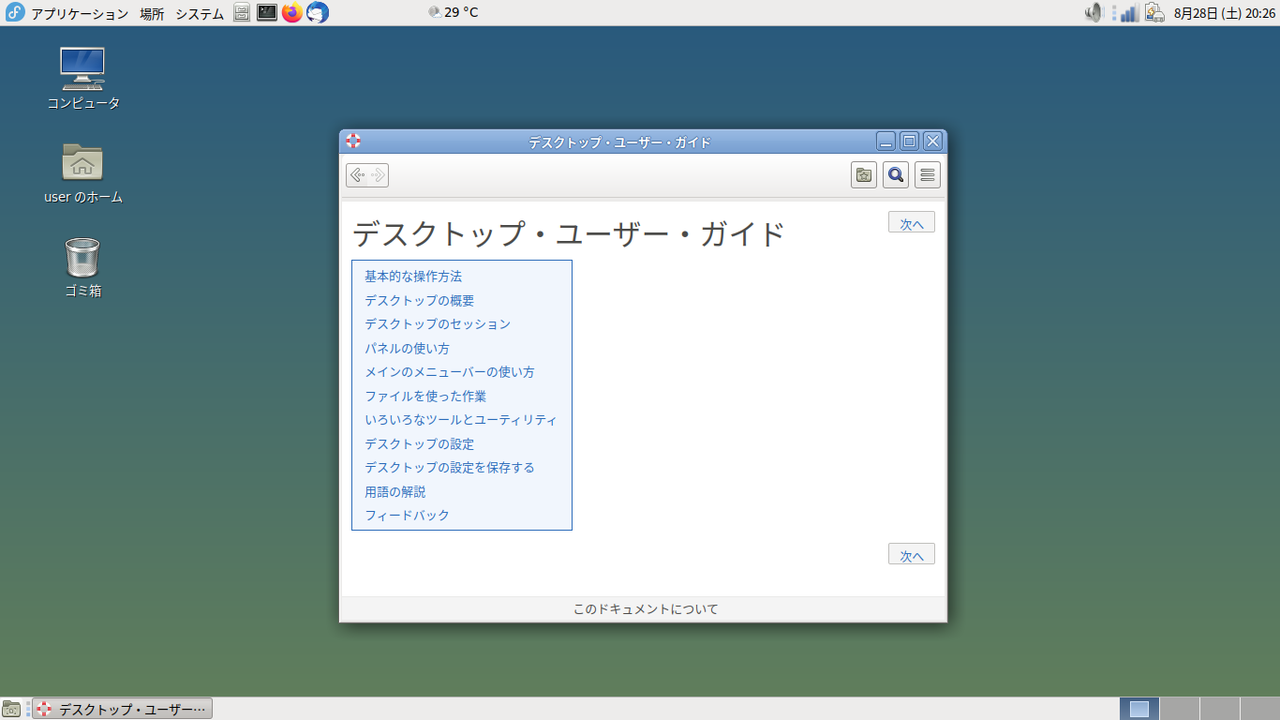
Task: Open the デスクトップのセッション link
Action: (x=437, y=324)
